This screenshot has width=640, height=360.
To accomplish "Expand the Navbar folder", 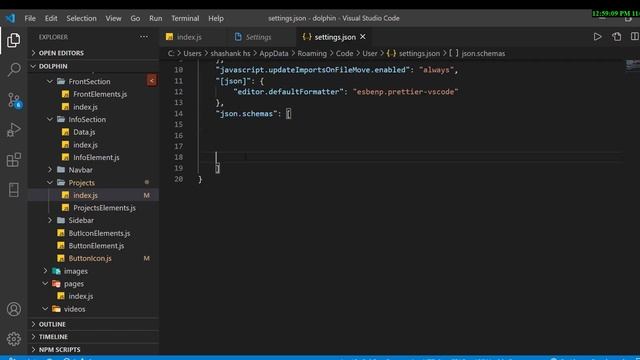I will tap(80, 170).
